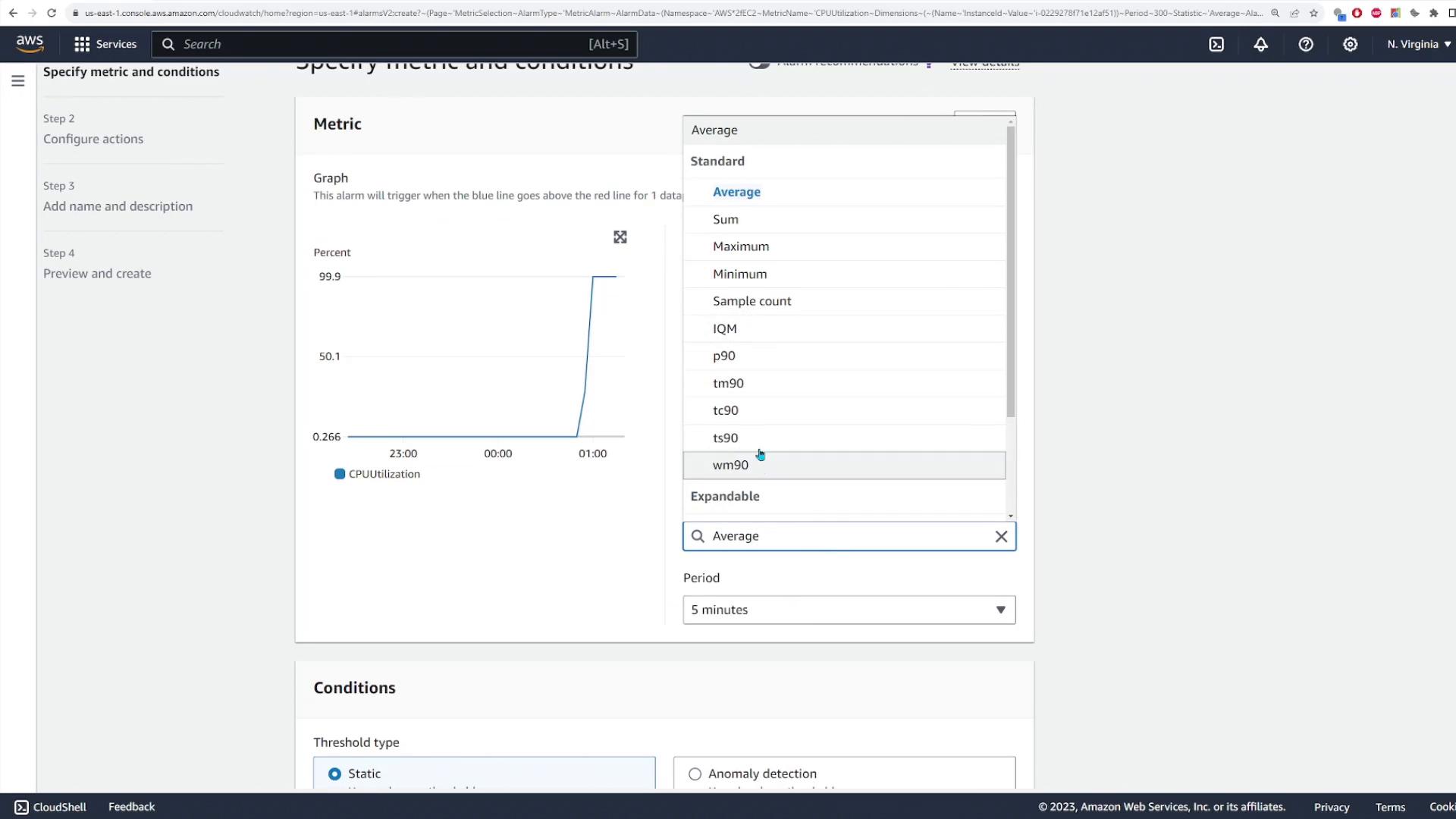The width and height of the screenshot is (1456, 819).
Task: Click the browser address bar URL
Action: [673, 13]
